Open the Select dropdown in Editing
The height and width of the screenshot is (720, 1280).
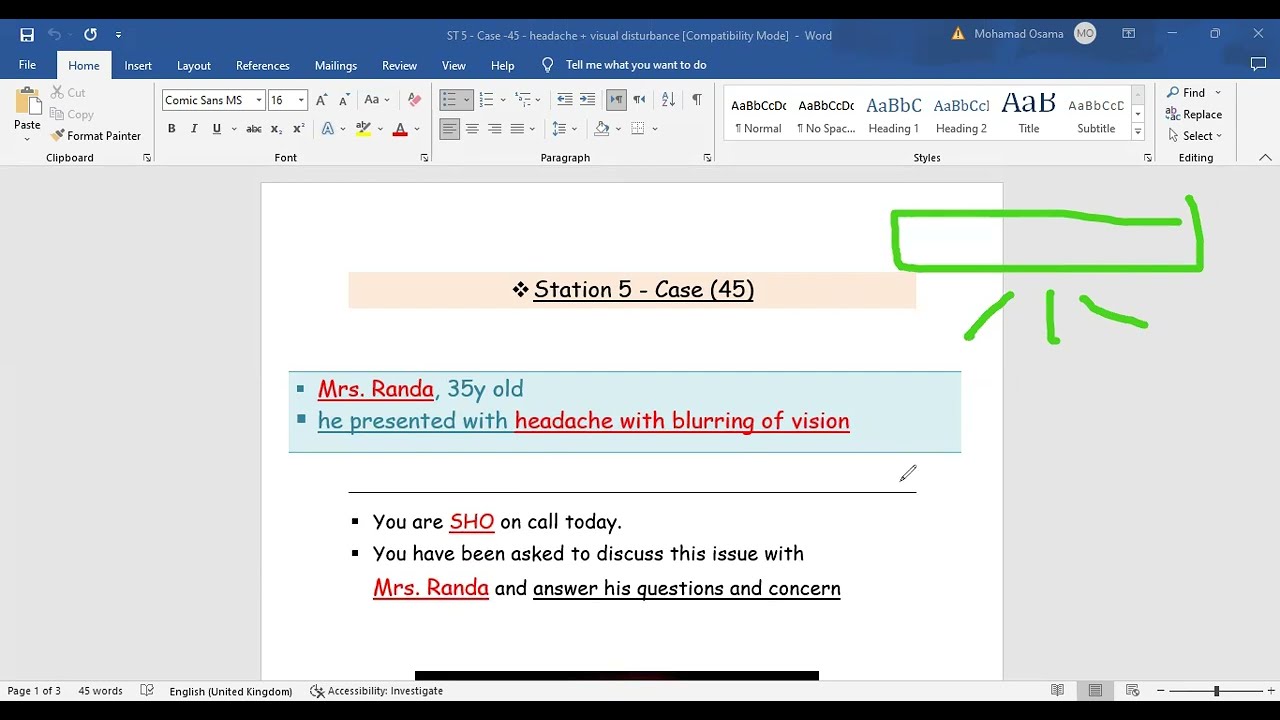(x=1194, y=136)
